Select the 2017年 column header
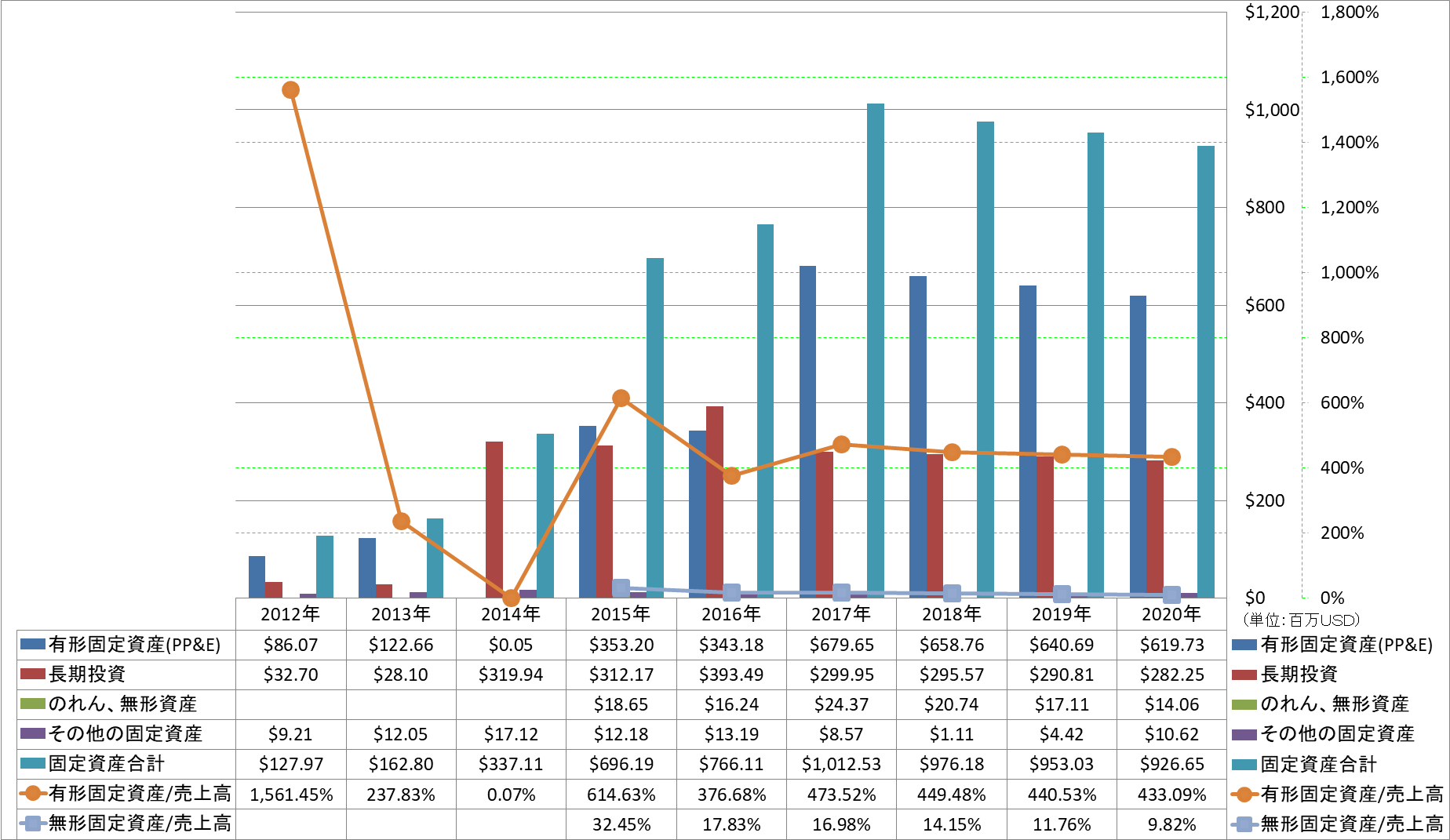The width and height of the screenshot is (1450, 840). (x=841, y=614)
